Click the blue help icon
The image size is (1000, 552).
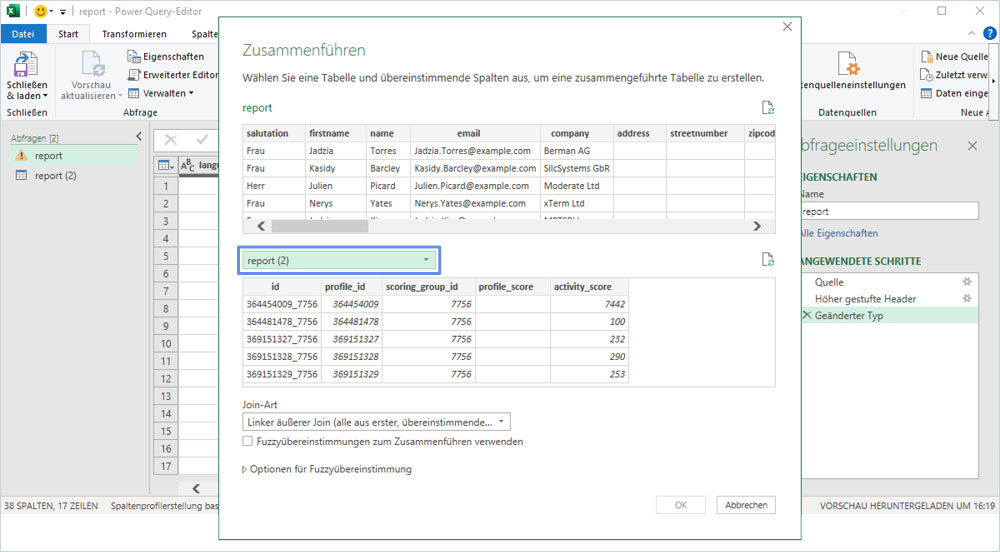point(990,34)
